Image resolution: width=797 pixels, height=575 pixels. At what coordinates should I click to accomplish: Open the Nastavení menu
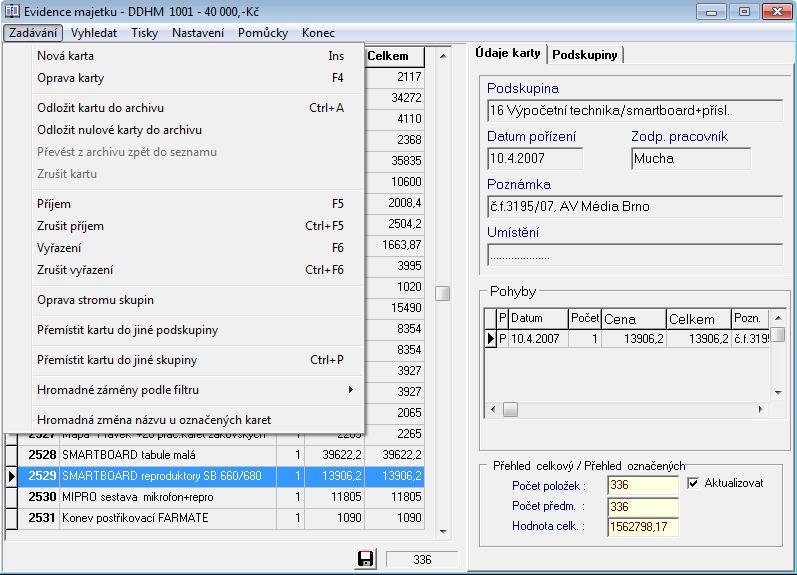coord(198,33)
